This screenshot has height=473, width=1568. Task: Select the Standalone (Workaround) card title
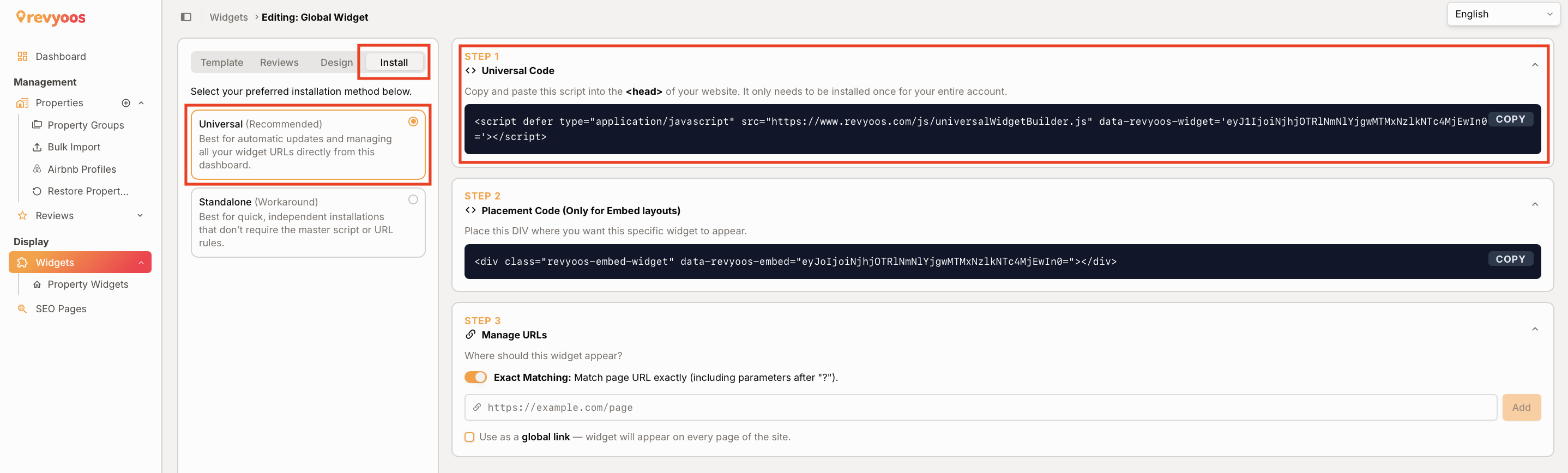point(258,202)
